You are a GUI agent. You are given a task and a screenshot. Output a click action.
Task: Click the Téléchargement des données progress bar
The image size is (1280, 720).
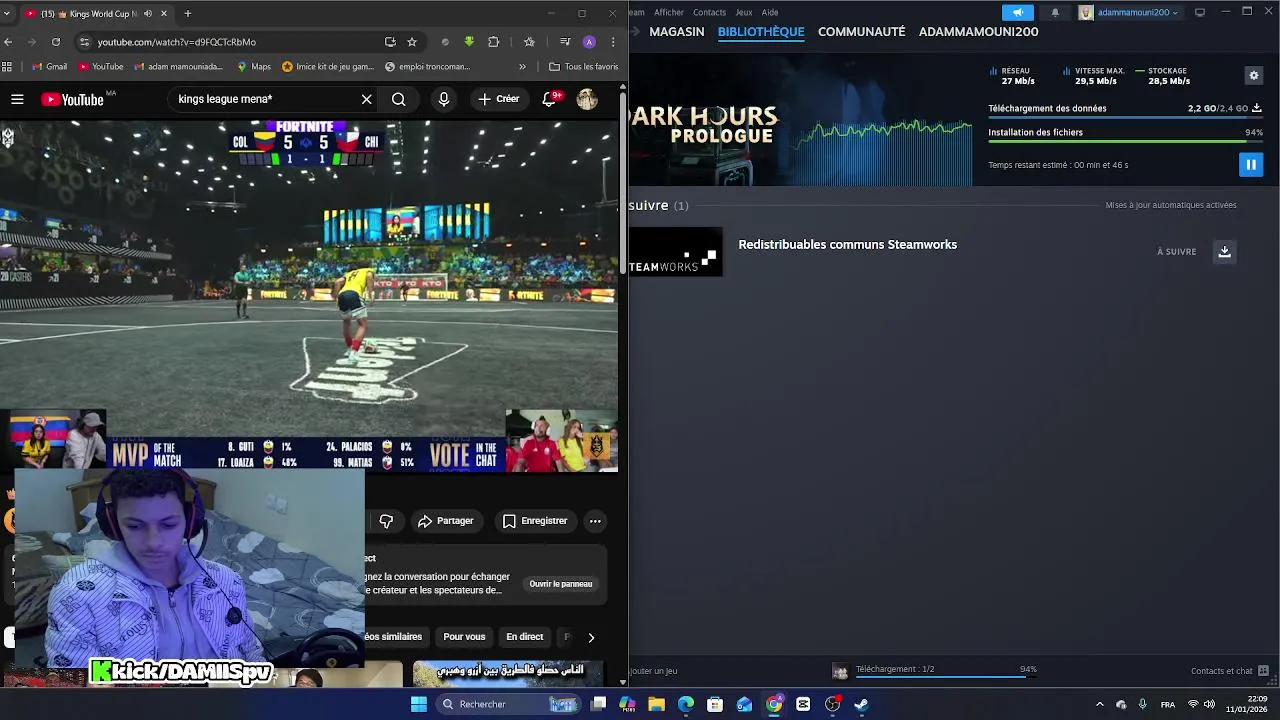(1125, 118)
